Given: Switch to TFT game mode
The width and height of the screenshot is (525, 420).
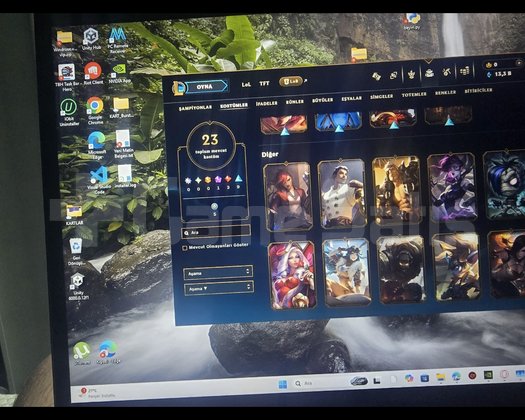Looking at the screenshot, I should point(264,83).
